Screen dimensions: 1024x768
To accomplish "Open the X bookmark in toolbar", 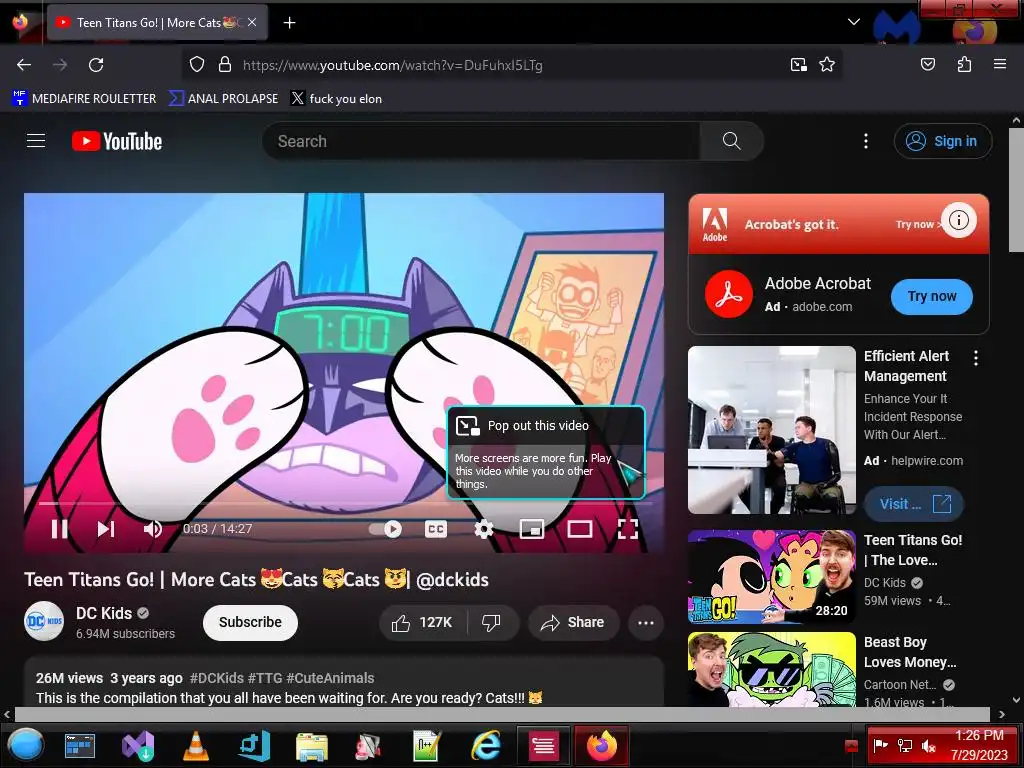I will tap(336, 99).
